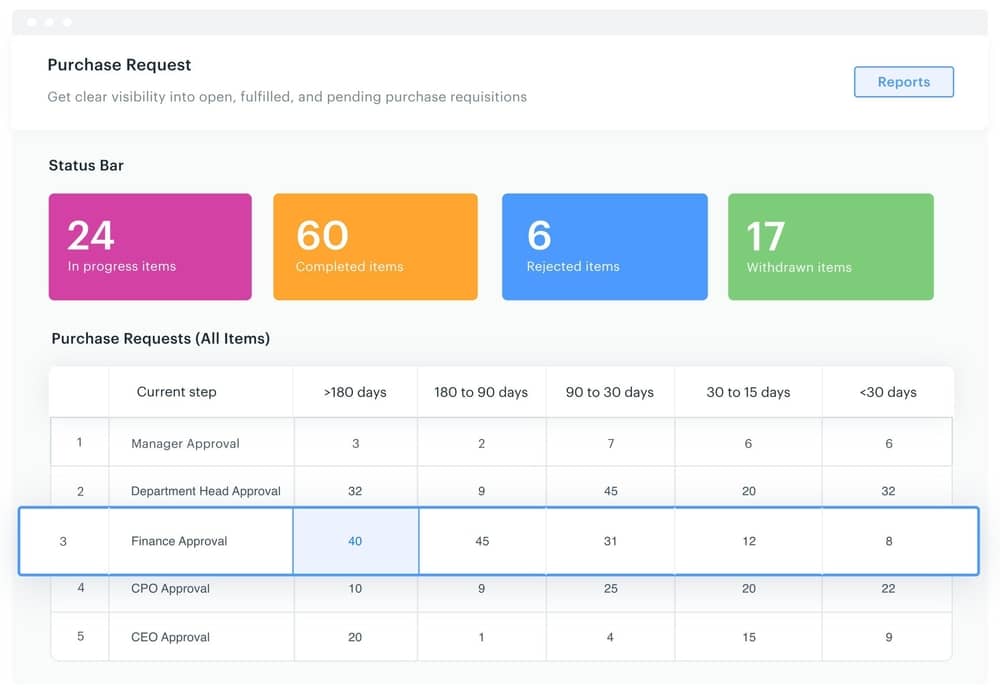Open the Reports button
The width and height of the screenshot is (1000, 694).
(904, 82)
